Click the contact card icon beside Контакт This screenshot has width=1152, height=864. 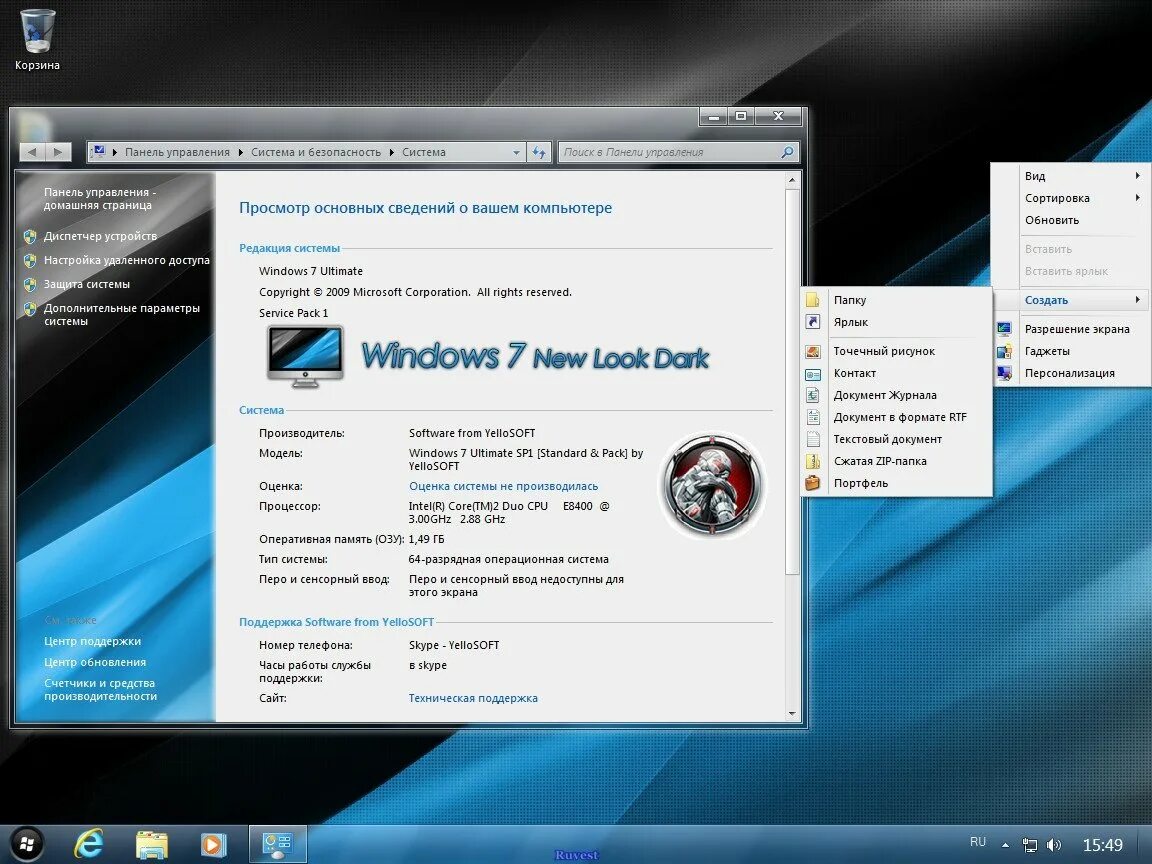click(813, 374)
